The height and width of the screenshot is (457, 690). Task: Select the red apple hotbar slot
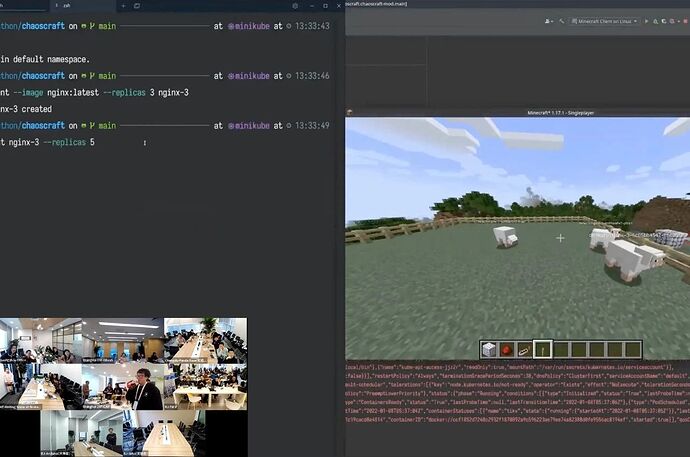pyautogui.click(x=506, y=349)
